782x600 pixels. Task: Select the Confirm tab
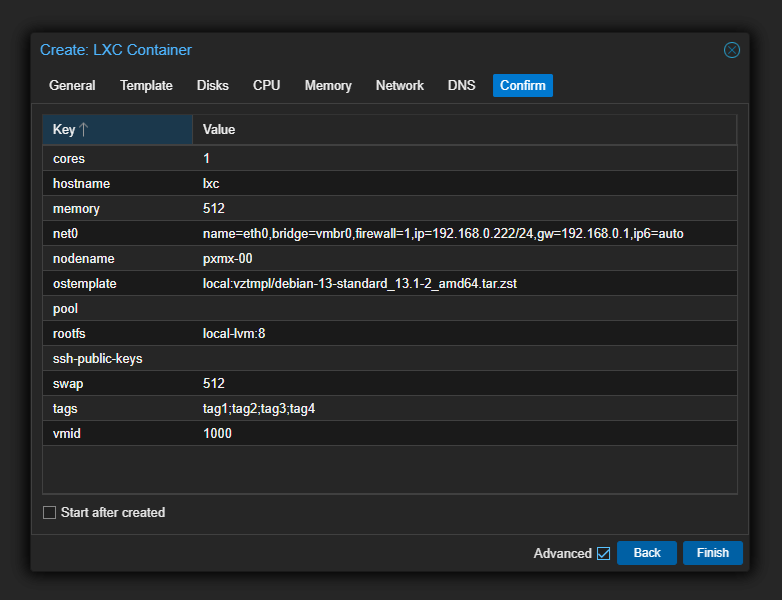(522, 86)
